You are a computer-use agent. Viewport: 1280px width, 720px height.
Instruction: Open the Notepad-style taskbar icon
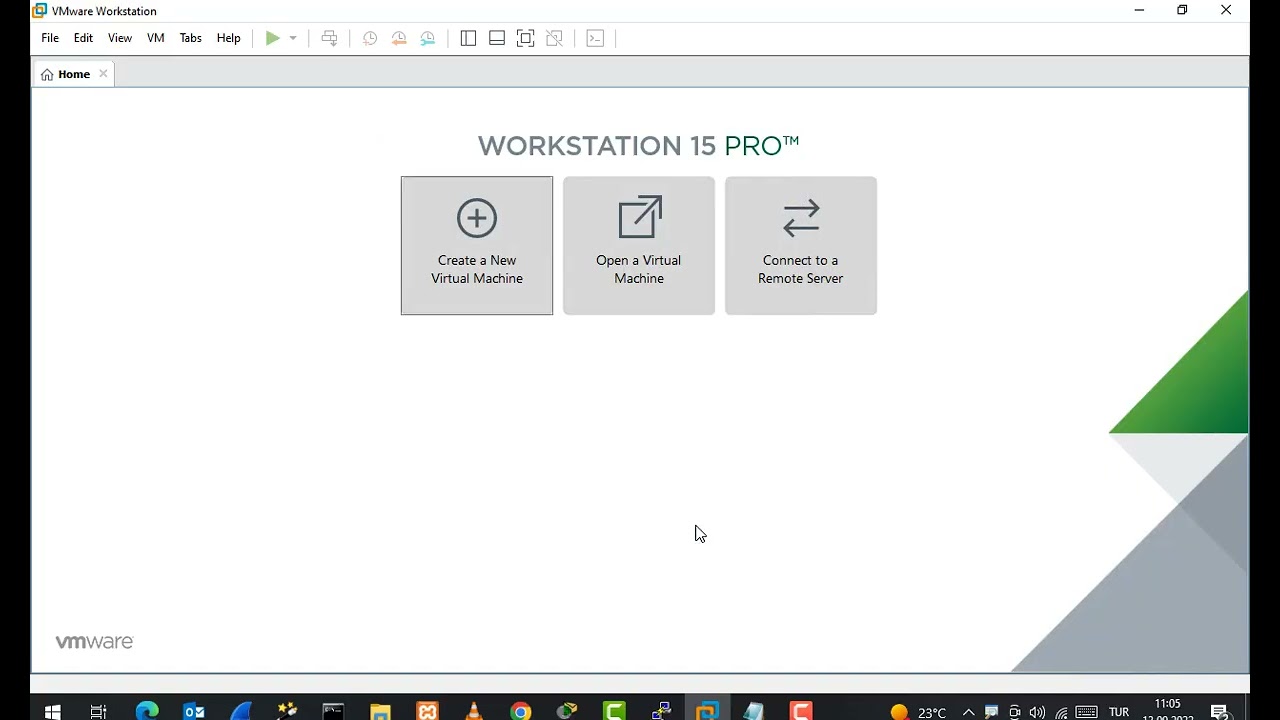coord(754,711)
